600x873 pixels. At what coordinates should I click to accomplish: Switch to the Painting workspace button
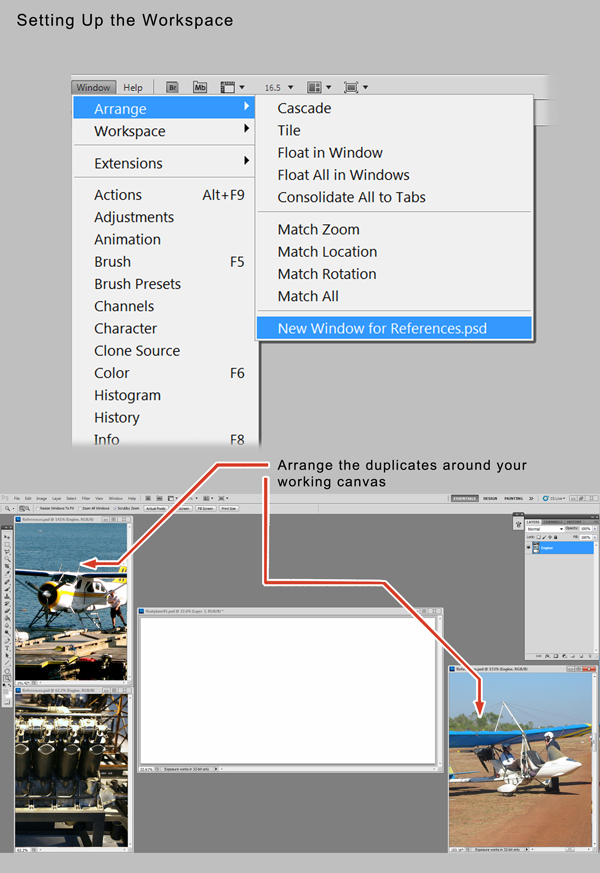513,498
